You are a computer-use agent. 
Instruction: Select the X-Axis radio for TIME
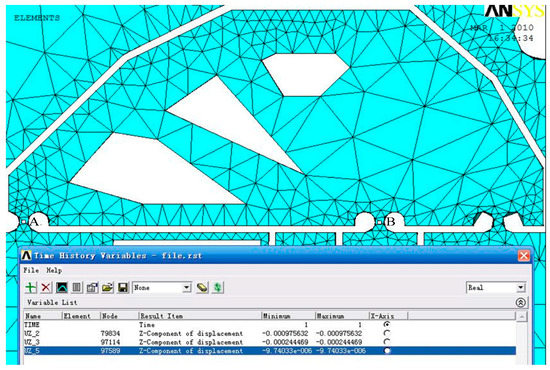click(387, 324)
